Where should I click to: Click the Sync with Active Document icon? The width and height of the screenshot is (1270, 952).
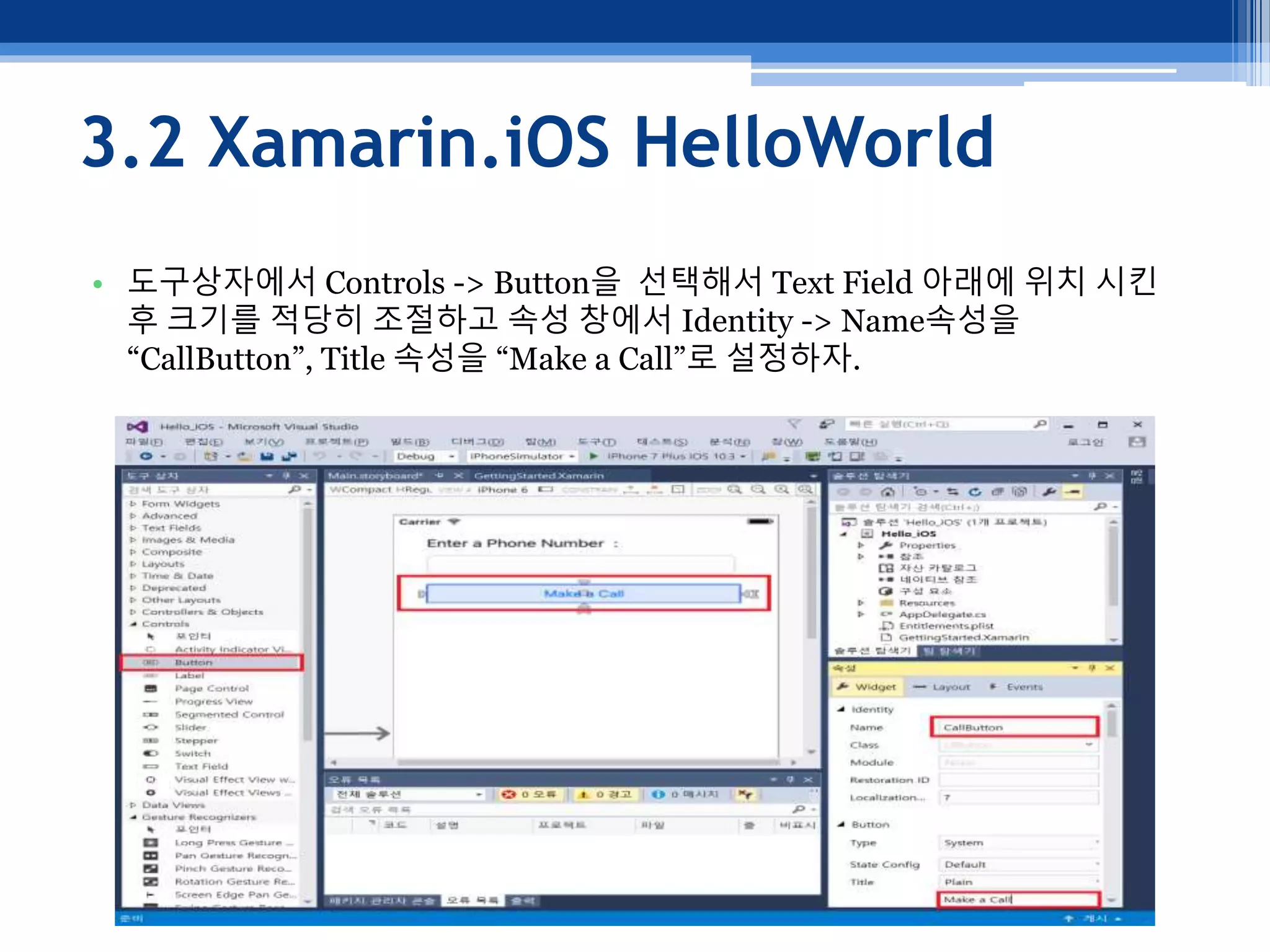[x=953, y=491]
